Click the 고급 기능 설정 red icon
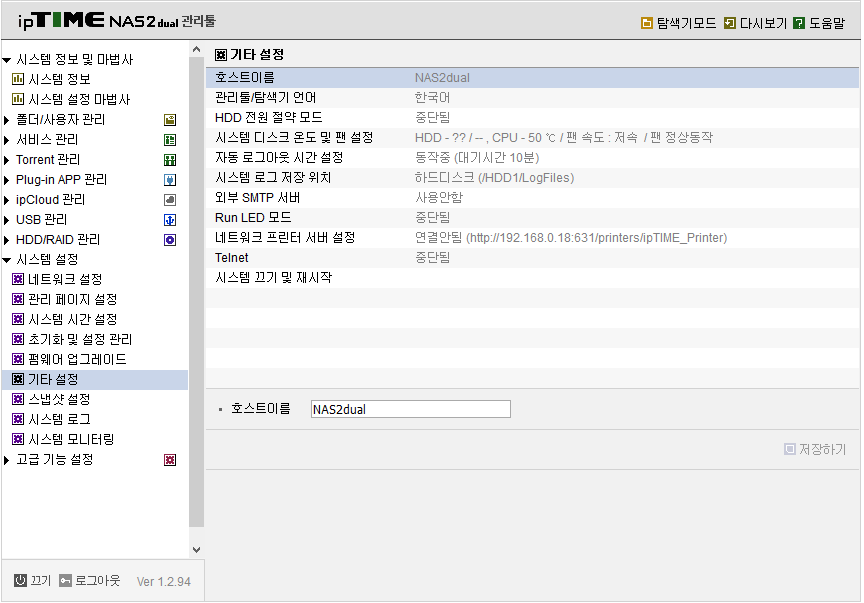The width and height of the screenshot is (864, 603). [x=170, y=460]
